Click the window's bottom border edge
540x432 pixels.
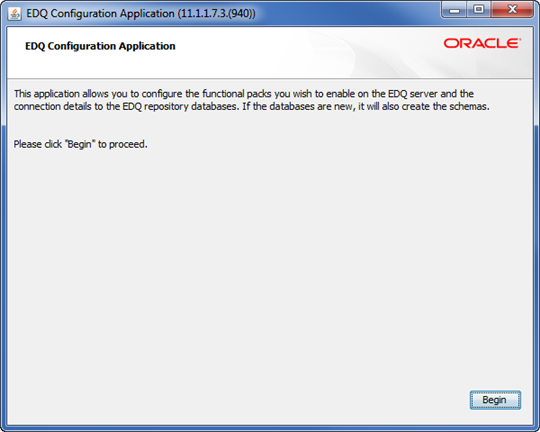270,428
